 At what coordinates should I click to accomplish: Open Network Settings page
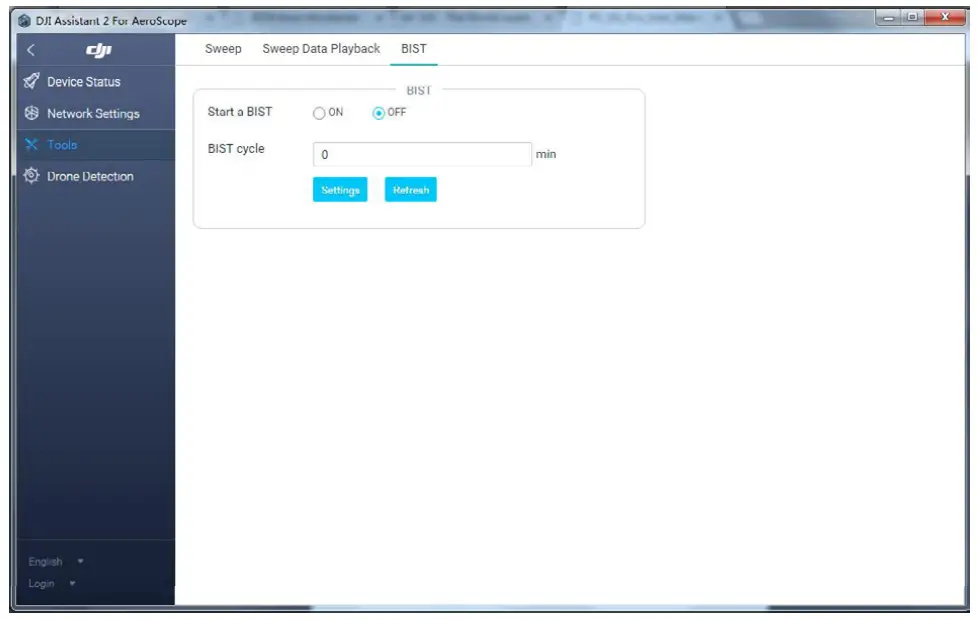tap(96, 114)
